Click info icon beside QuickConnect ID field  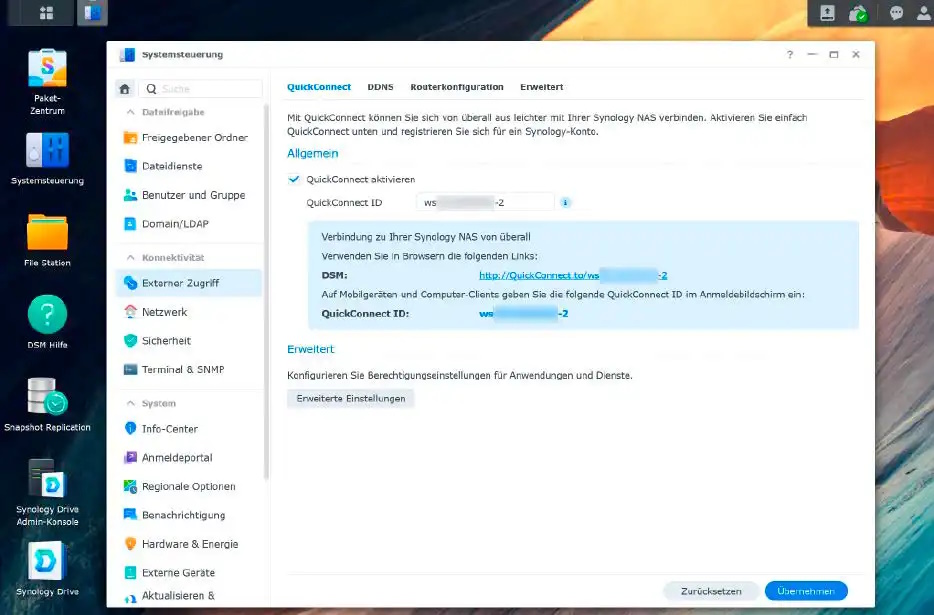565,203
